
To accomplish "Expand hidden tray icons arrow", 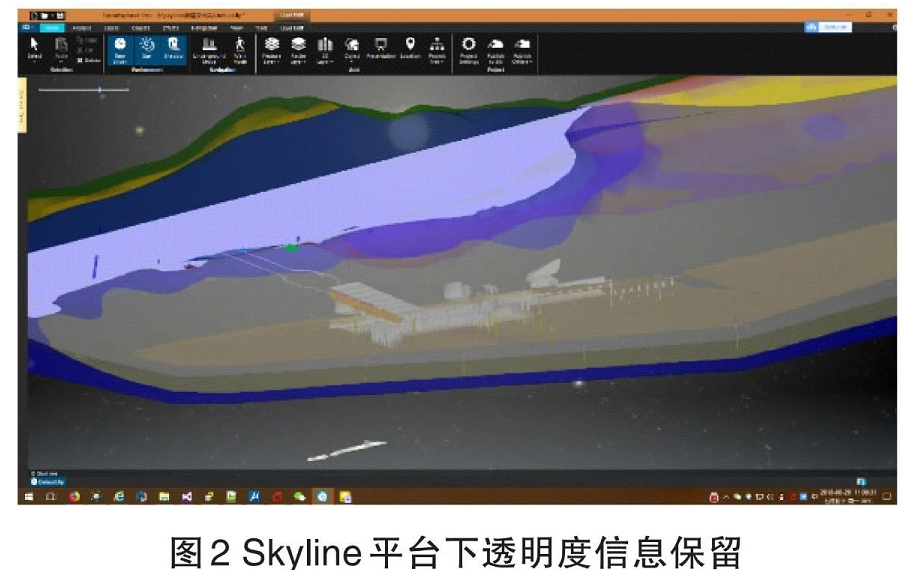I will pyautogui.click(x=726, y=497).
